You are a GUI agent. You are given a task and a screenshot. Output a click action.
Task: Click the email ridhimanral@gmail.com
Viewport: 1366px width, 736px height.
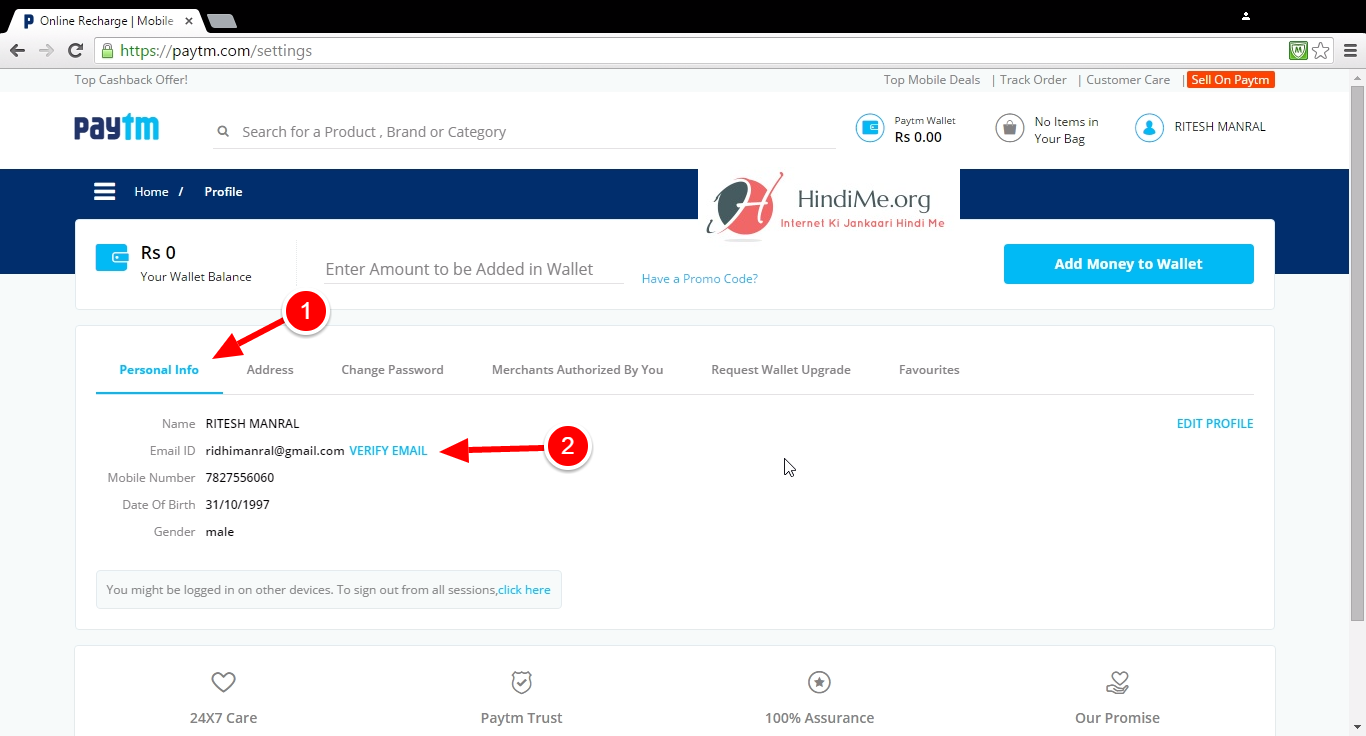tap(275, 451)
